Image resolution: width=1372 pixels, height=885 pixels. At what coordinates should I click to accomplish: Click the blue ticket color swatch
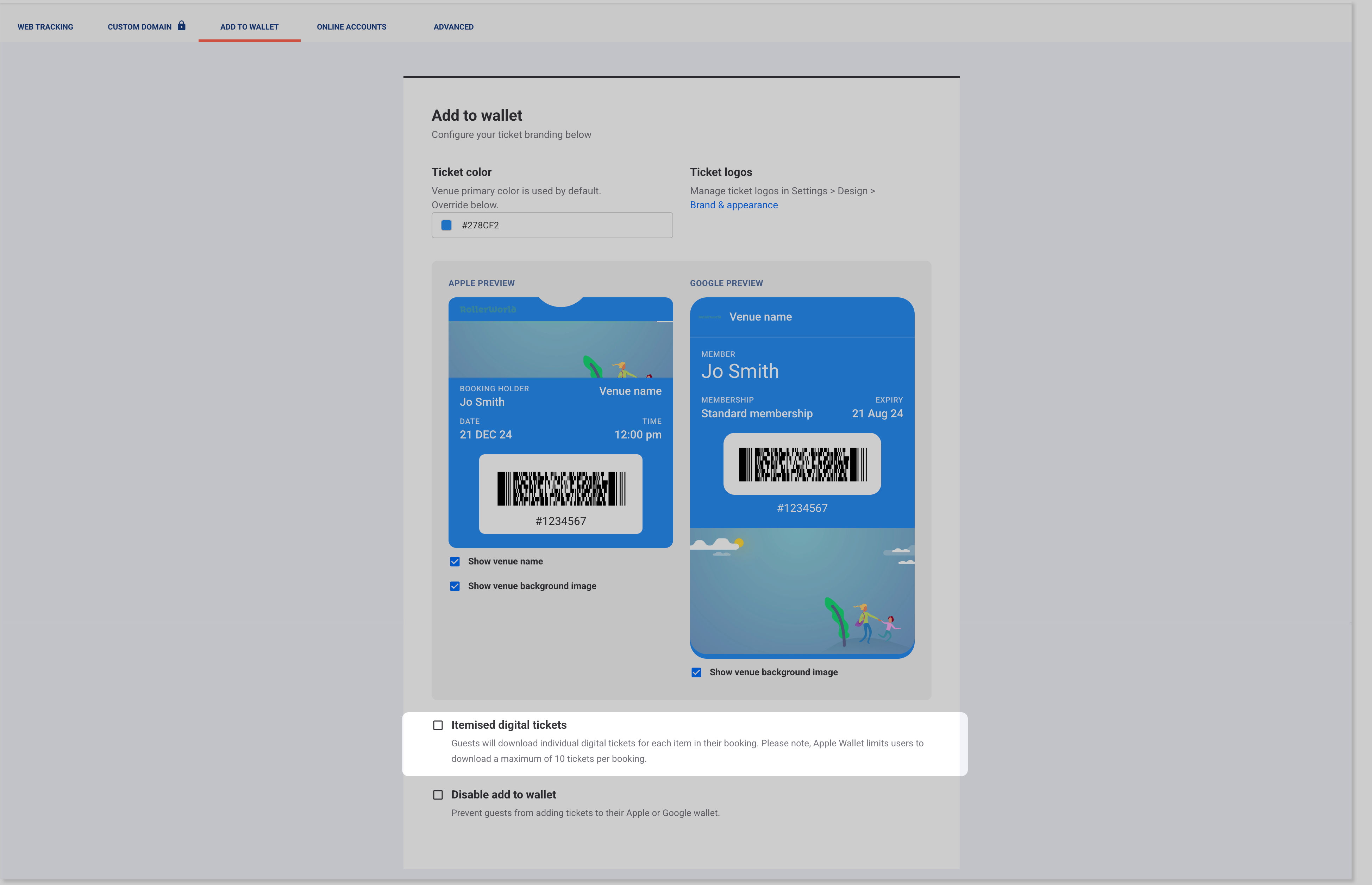point(447,225)
